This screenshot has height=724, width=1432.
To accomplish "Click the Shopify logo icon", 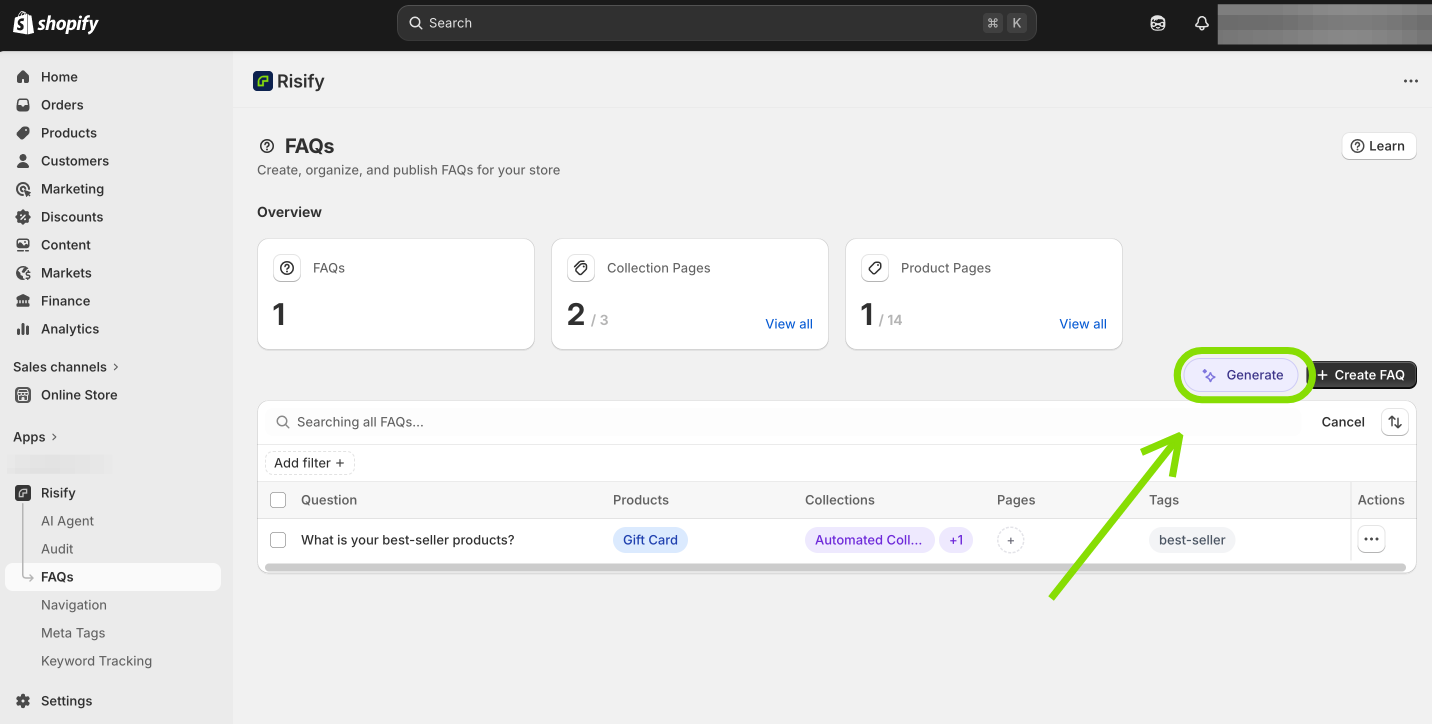I will (23, 23).
